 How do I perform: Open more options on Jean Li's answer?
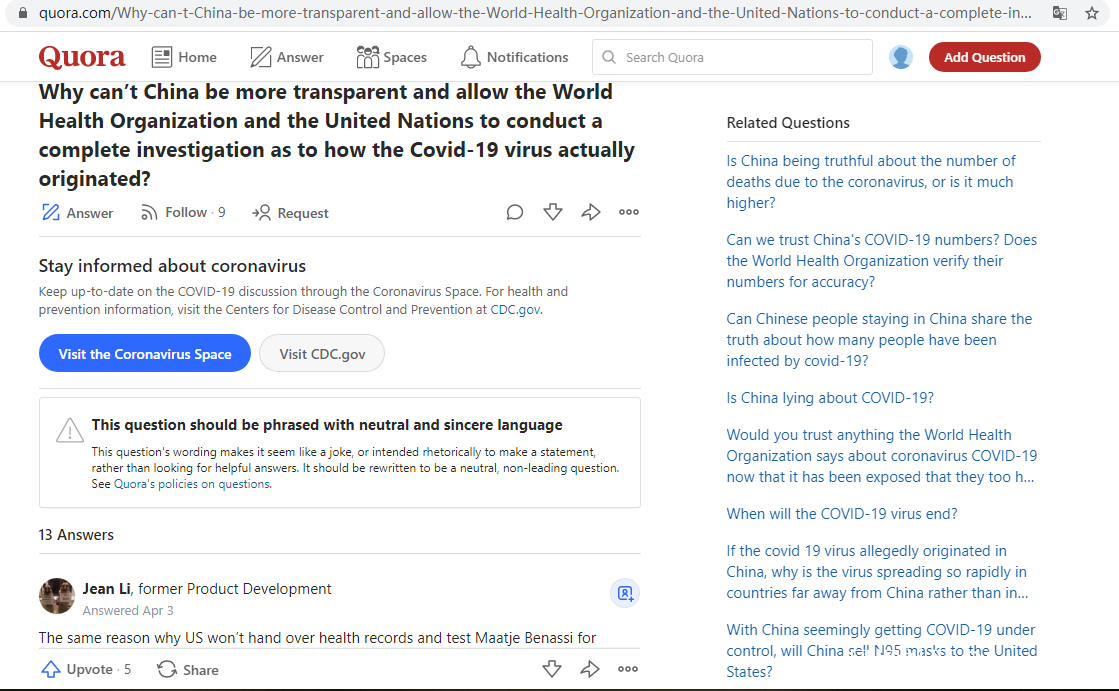coord(628,669)
